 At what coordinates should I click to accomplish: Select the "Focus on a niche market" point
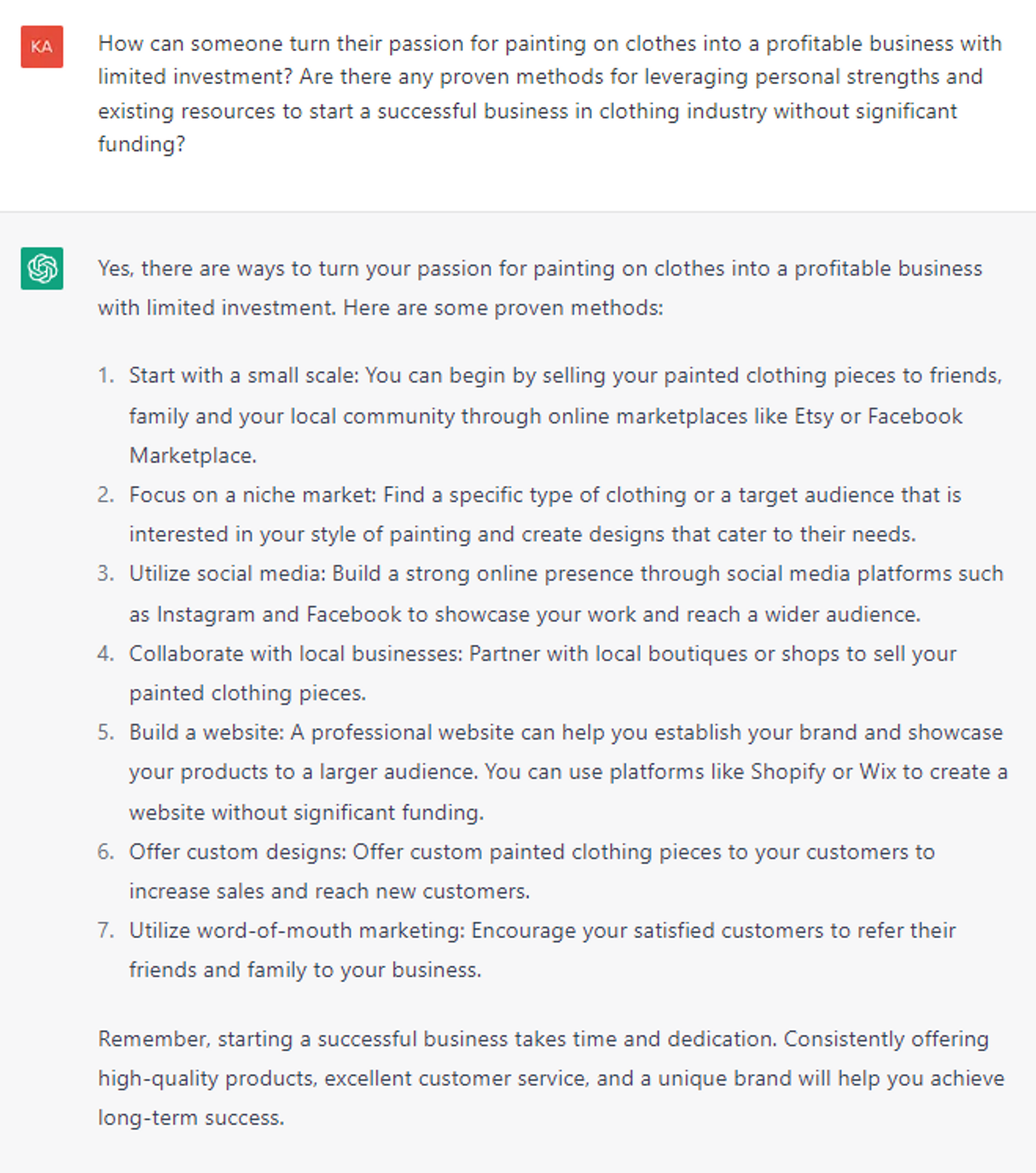(x=545, y=514)
